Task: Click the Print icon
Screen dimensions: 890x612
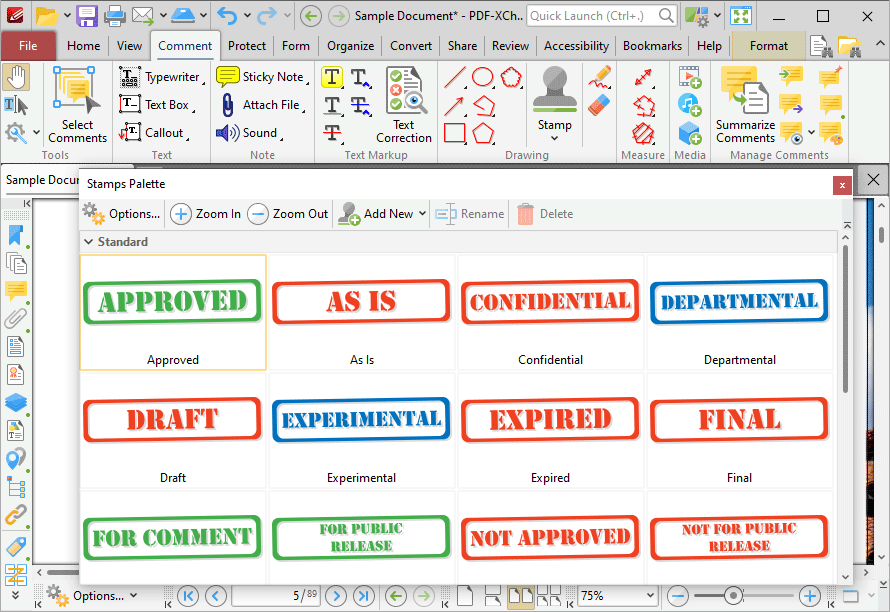Action: tap(114, 16)
